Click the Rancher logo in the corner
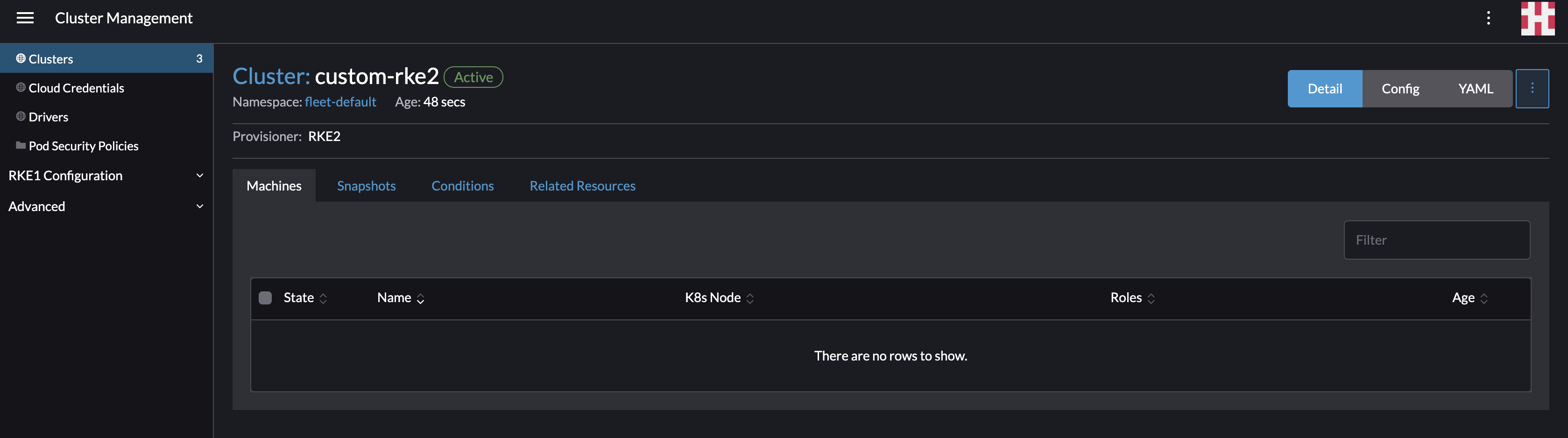 tap(1538, 18)
